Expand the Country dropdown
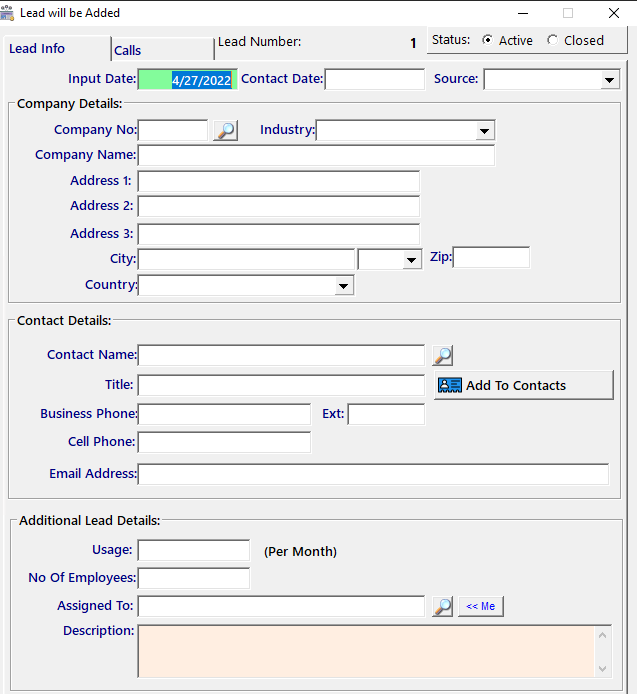The width and height of the screenshot is (637, 694). click(343, 286)
